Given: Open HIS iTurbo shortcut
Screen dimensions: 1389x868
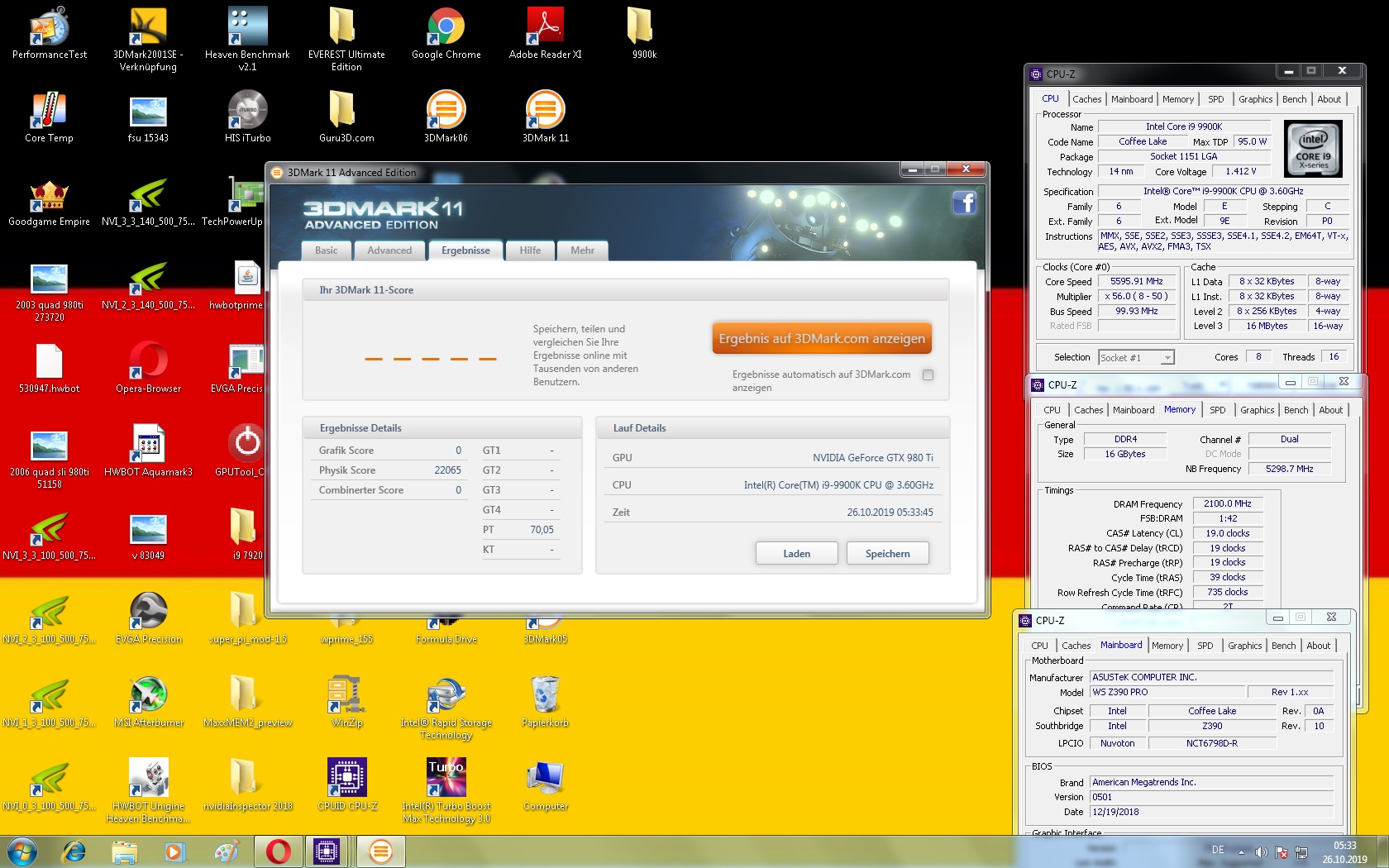Looking at the screenshot, I should click(x=247, y=117).
